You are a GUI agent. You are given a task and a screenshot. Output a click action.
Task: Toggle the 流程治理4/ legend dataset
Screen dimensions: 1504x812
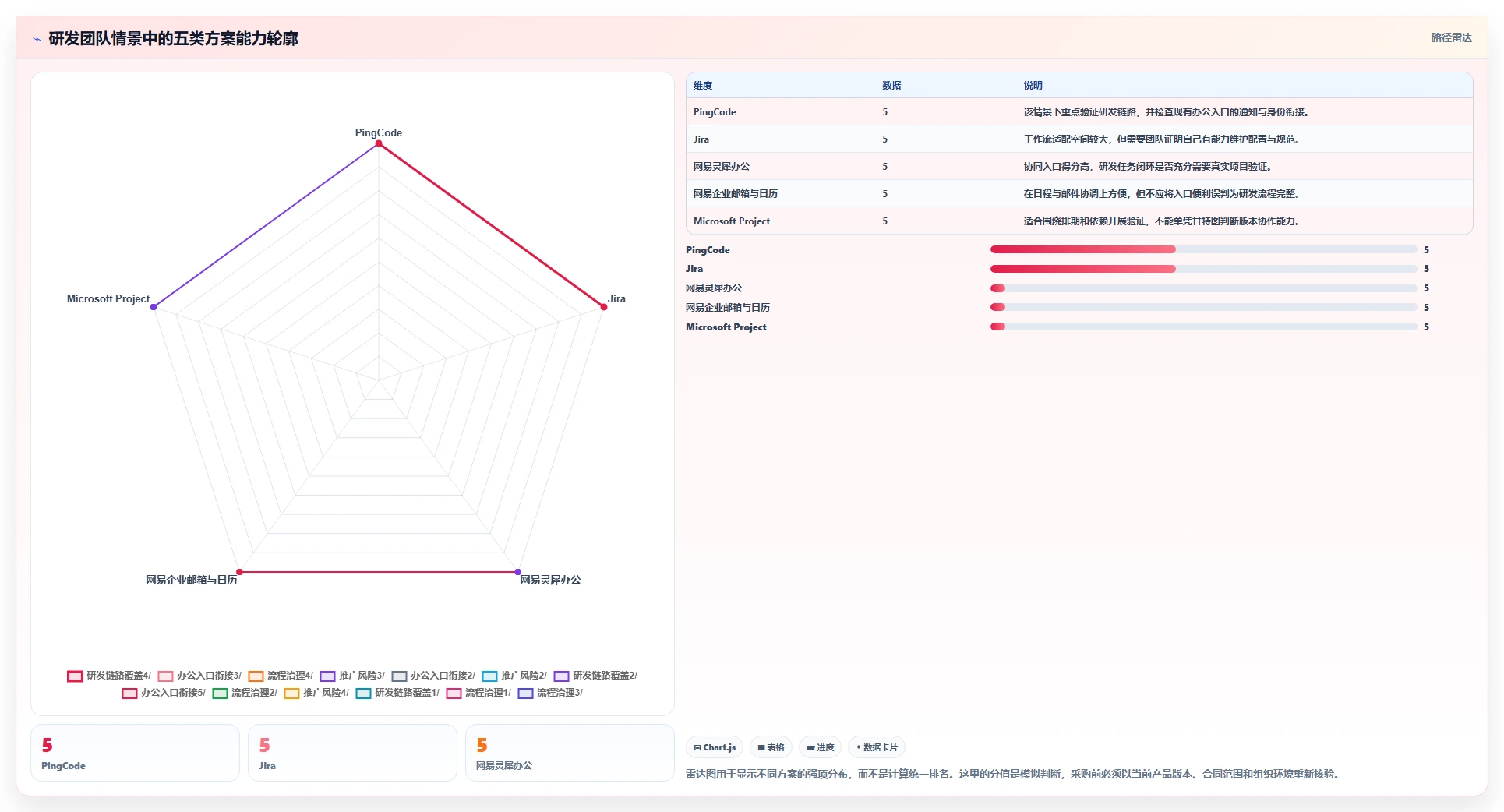(281, 676)
